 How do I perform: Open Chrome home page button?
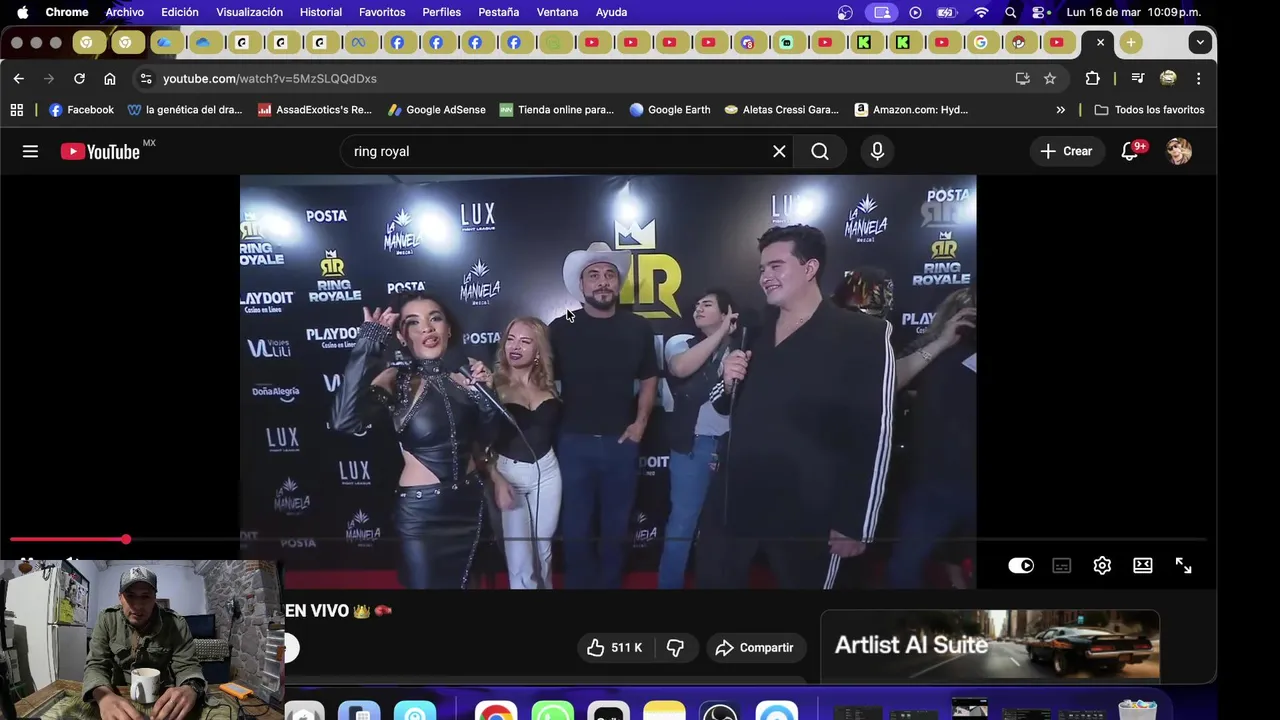tap(110, 78)
